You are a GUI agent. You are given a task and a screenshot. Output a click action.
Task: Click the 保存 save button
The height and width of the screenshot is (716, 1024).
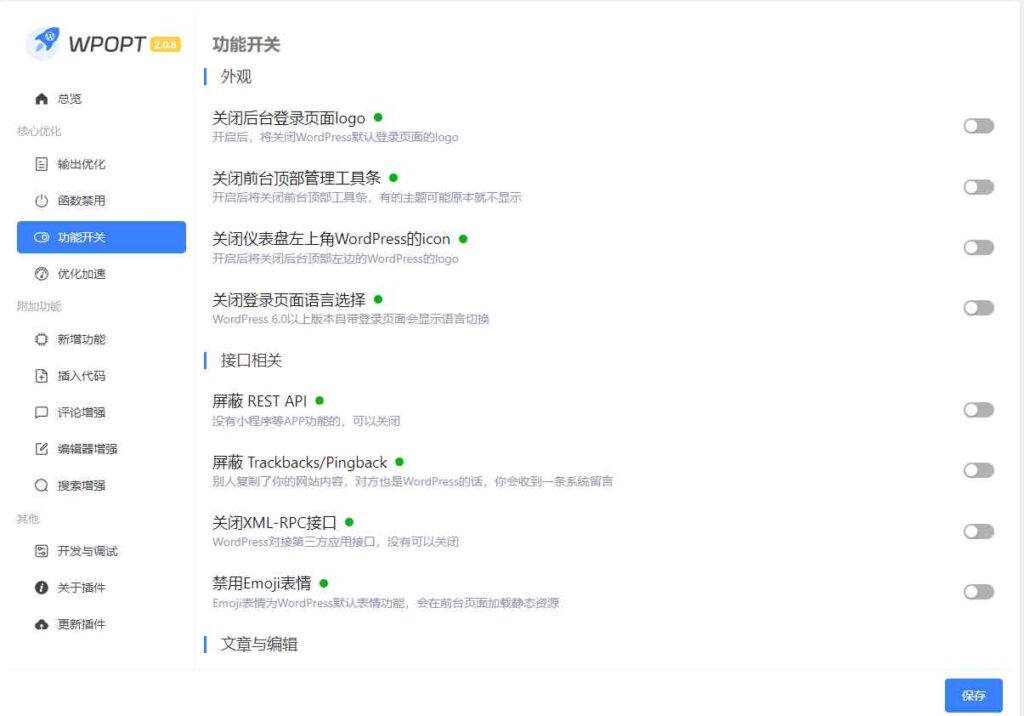coord(972,695)
